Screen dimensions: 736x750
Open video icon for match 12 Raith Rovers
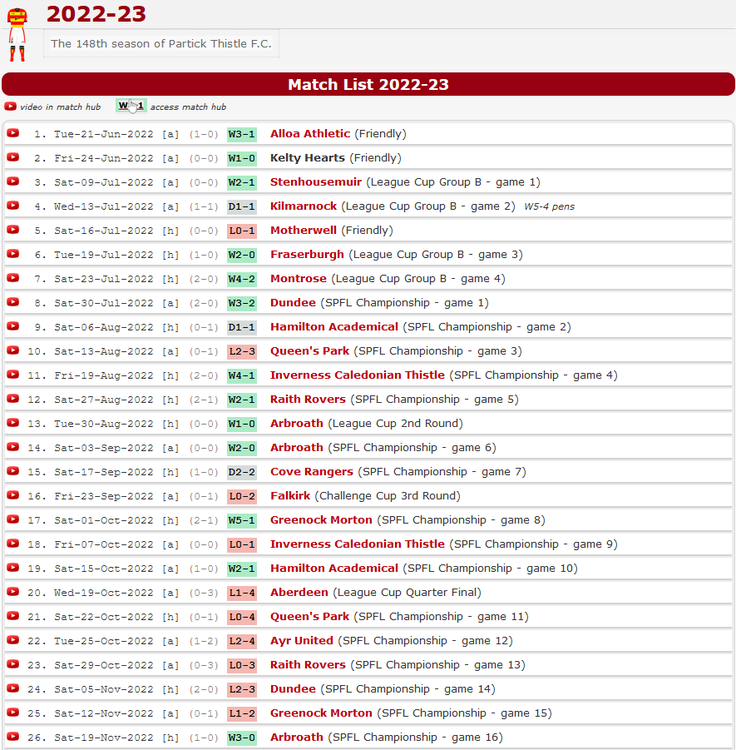point(13,398)
